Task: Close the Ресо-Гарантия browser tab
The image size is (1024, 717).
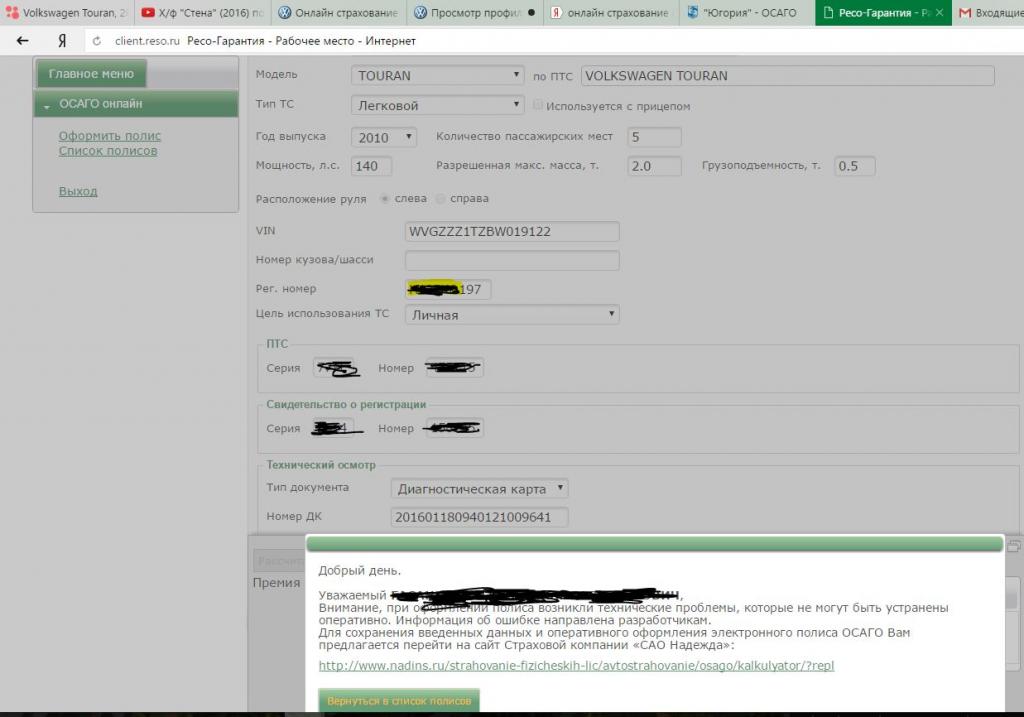Action: (x=939, y=12)
